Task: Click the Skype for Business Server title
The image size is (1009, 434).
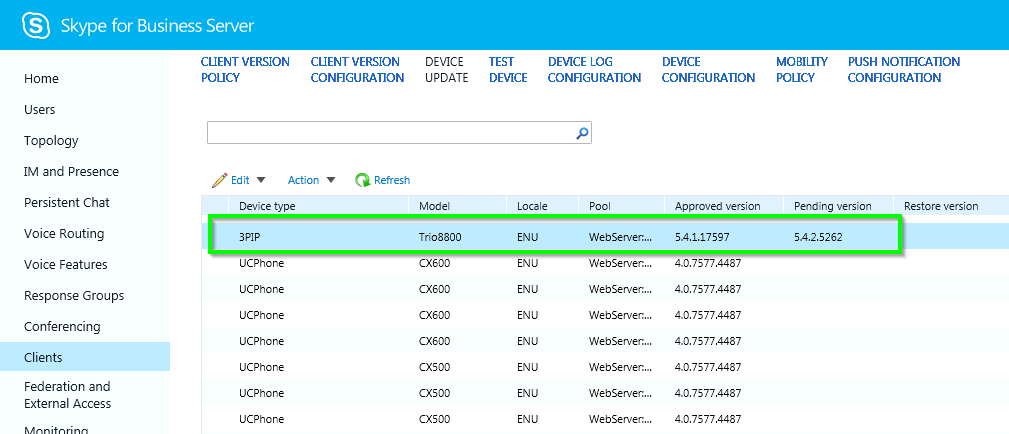Action: point(158,26)
